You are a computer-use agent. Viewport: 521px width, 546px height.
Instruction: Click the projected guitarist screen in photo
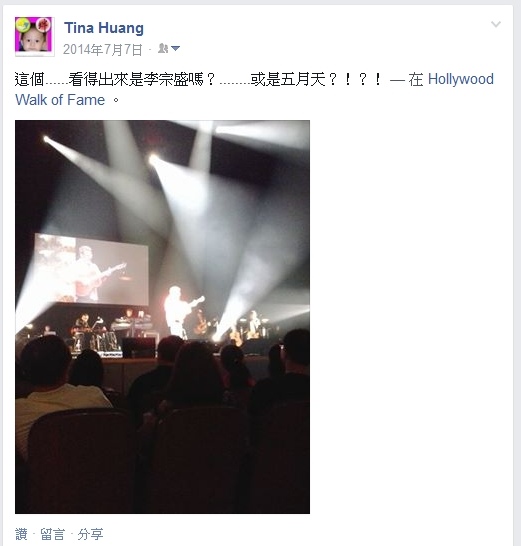(92, 270)
